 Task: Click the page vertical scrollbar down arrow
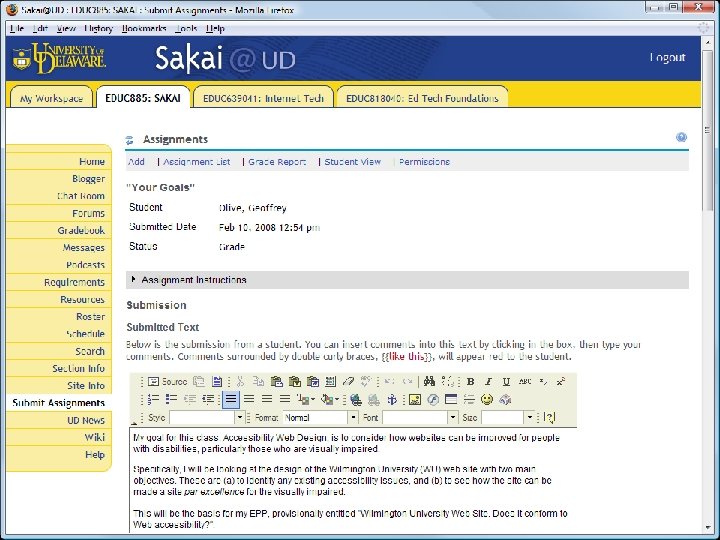[707, 529]
